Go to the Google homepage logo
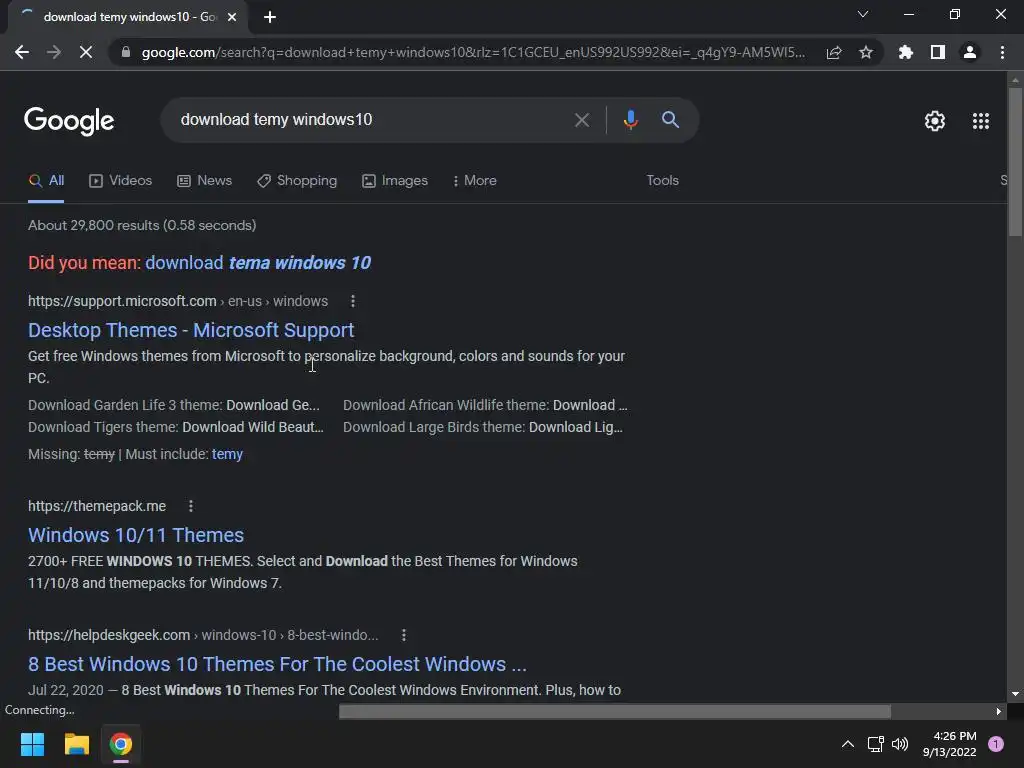 [x=69, y=121]
